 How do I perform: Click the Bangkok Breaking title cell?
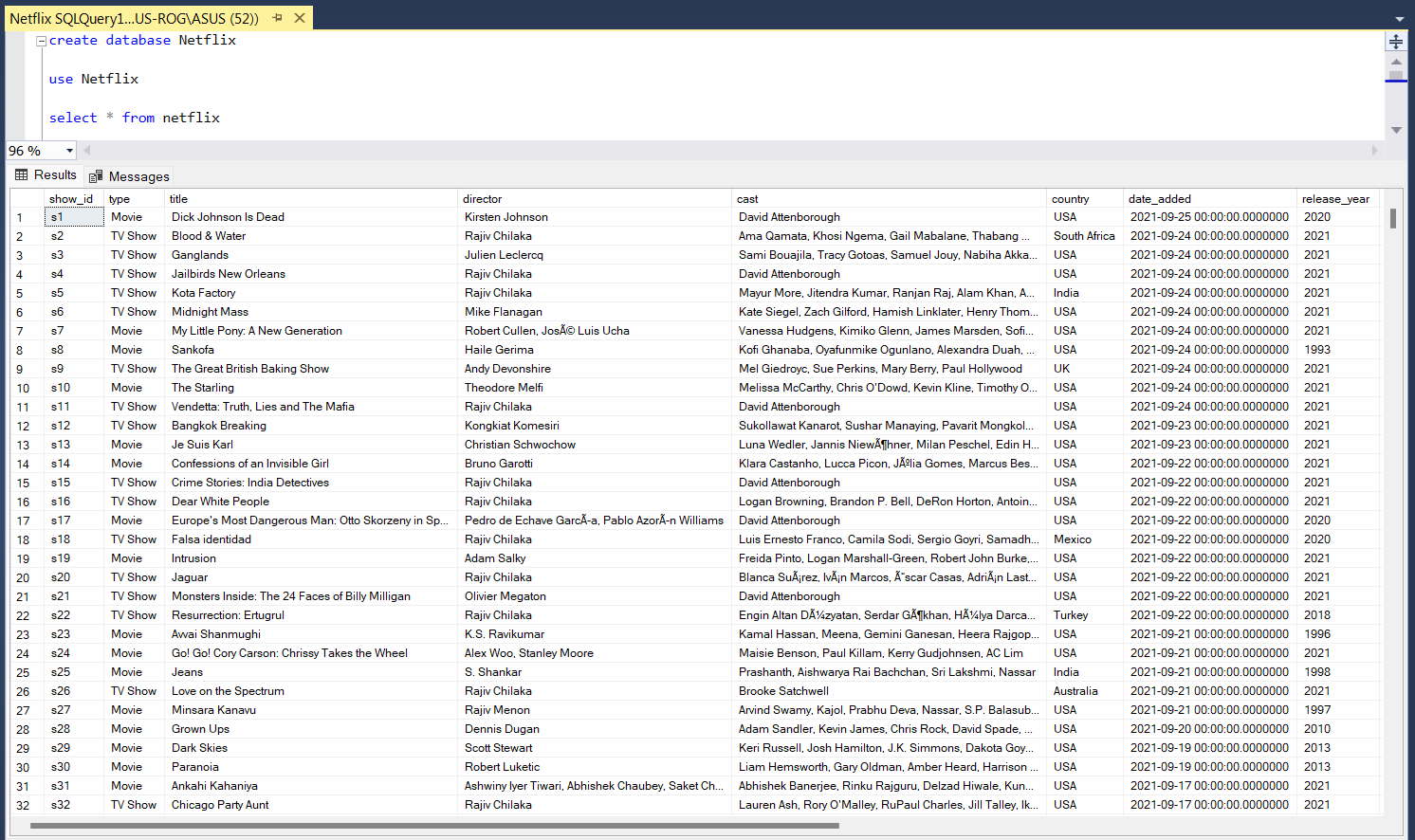311,426
